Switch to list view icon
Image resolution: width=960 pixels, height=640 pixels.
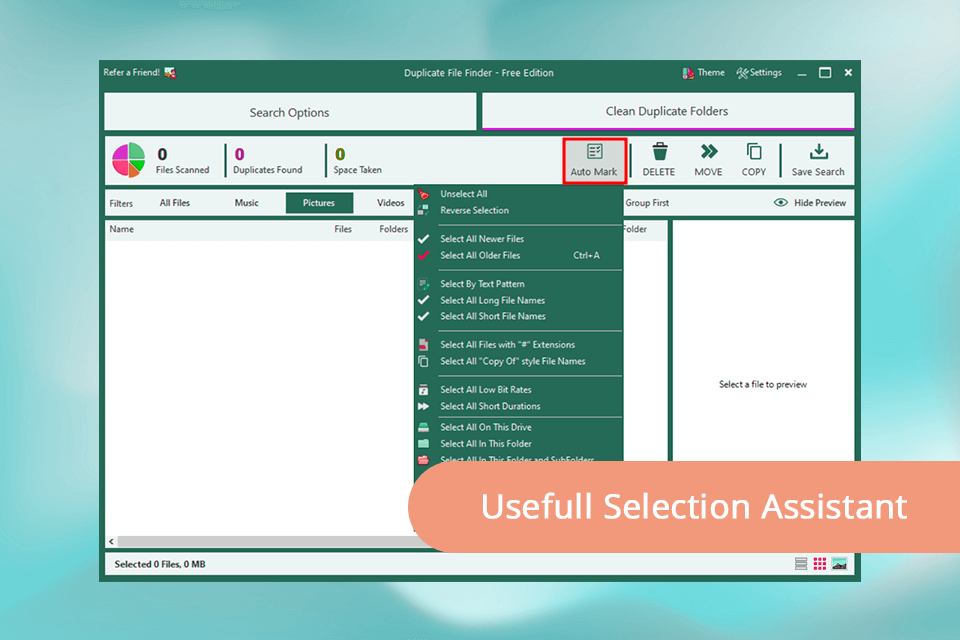tap(801, 564)
